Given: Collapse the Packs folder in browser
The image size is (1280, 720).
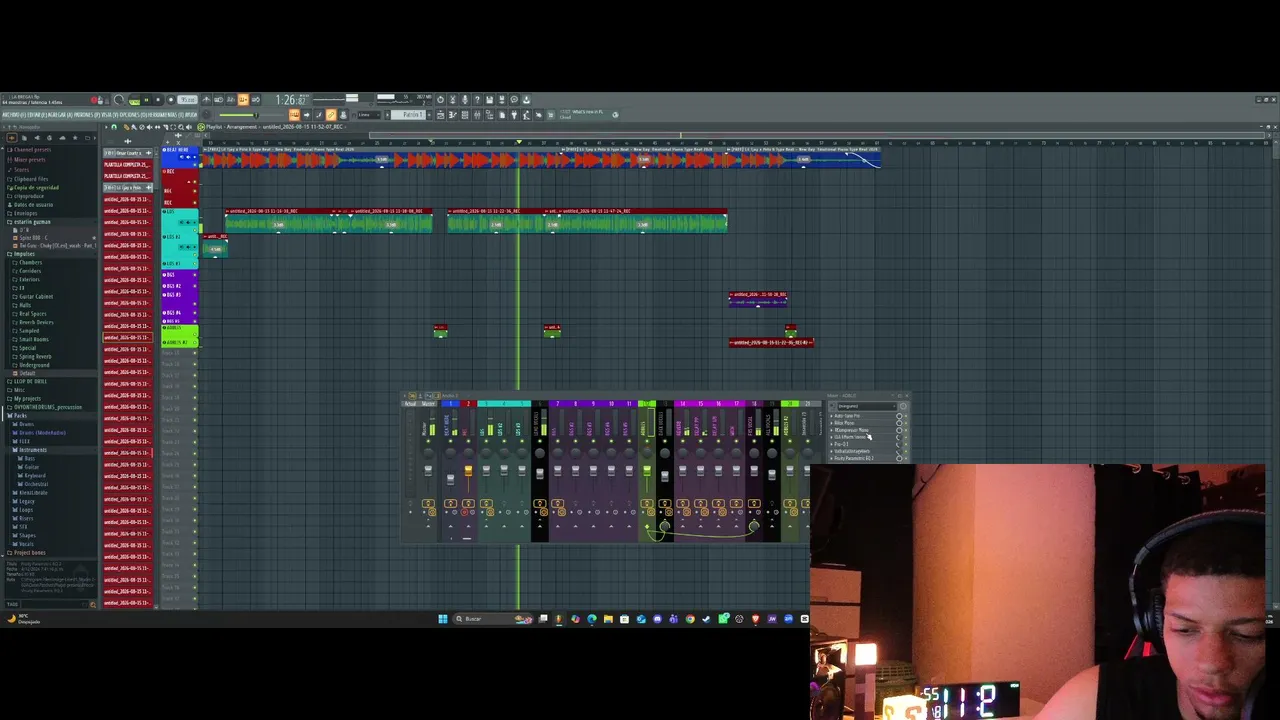Looking at the screenshot, I should click(x=20, y=415).
